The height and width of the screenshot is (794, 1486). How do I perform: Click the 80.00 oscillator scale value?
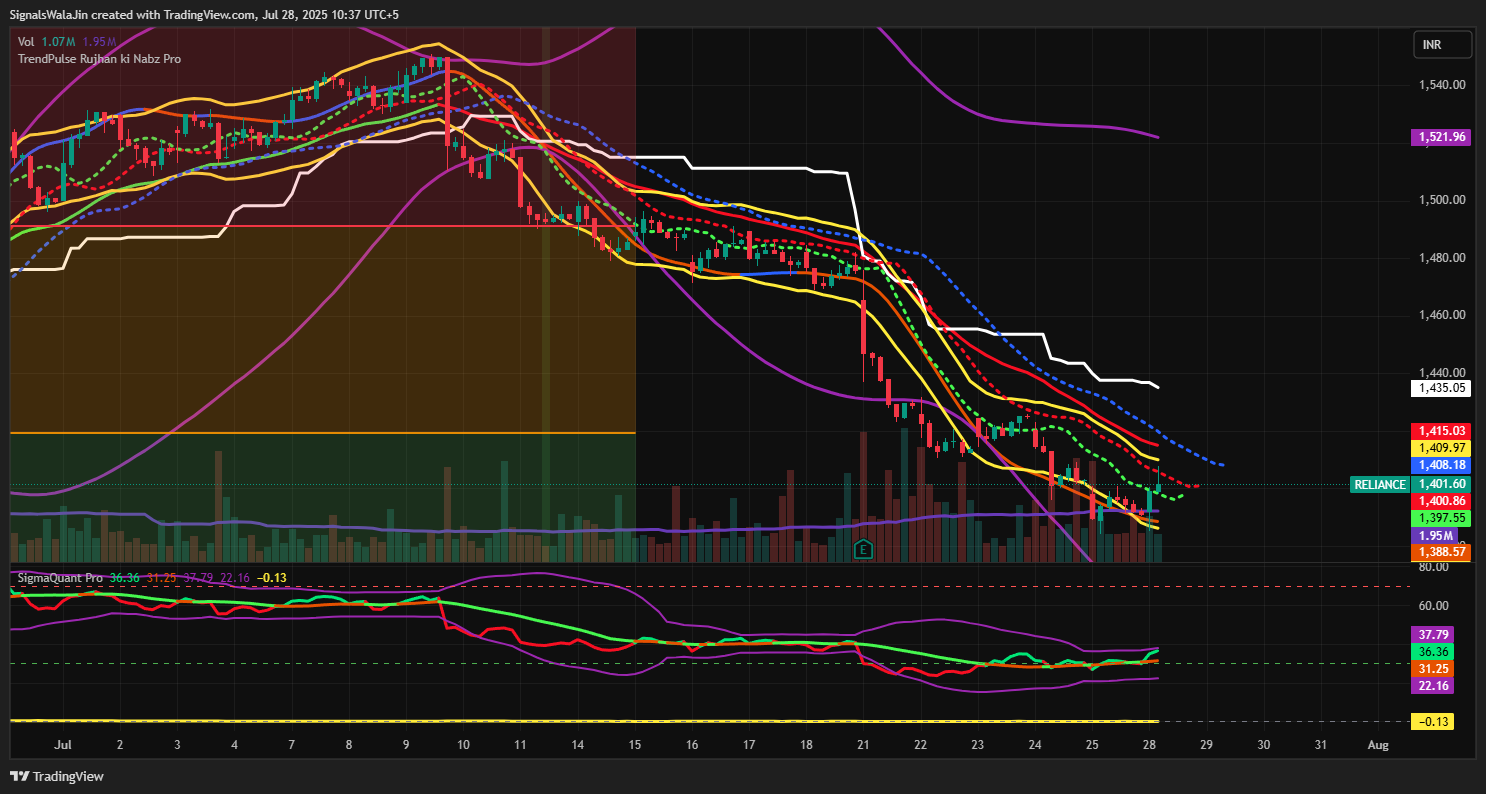[x=1434, y=567]
